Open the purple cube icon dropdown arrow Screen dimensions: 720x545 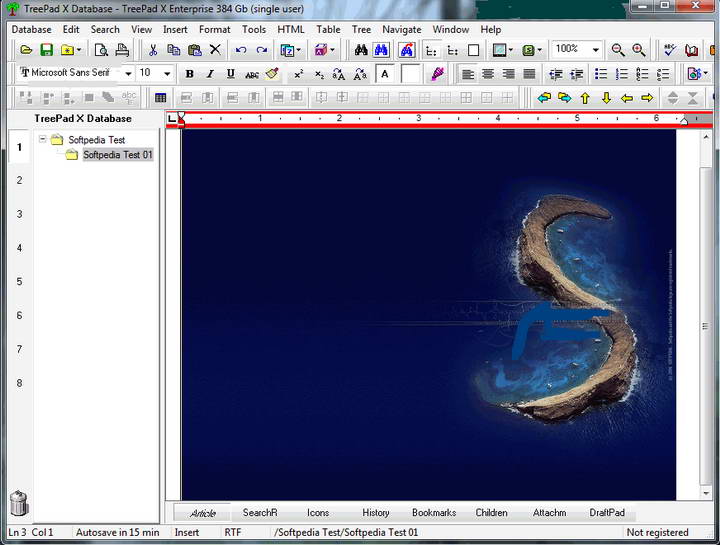pos(332,50)
